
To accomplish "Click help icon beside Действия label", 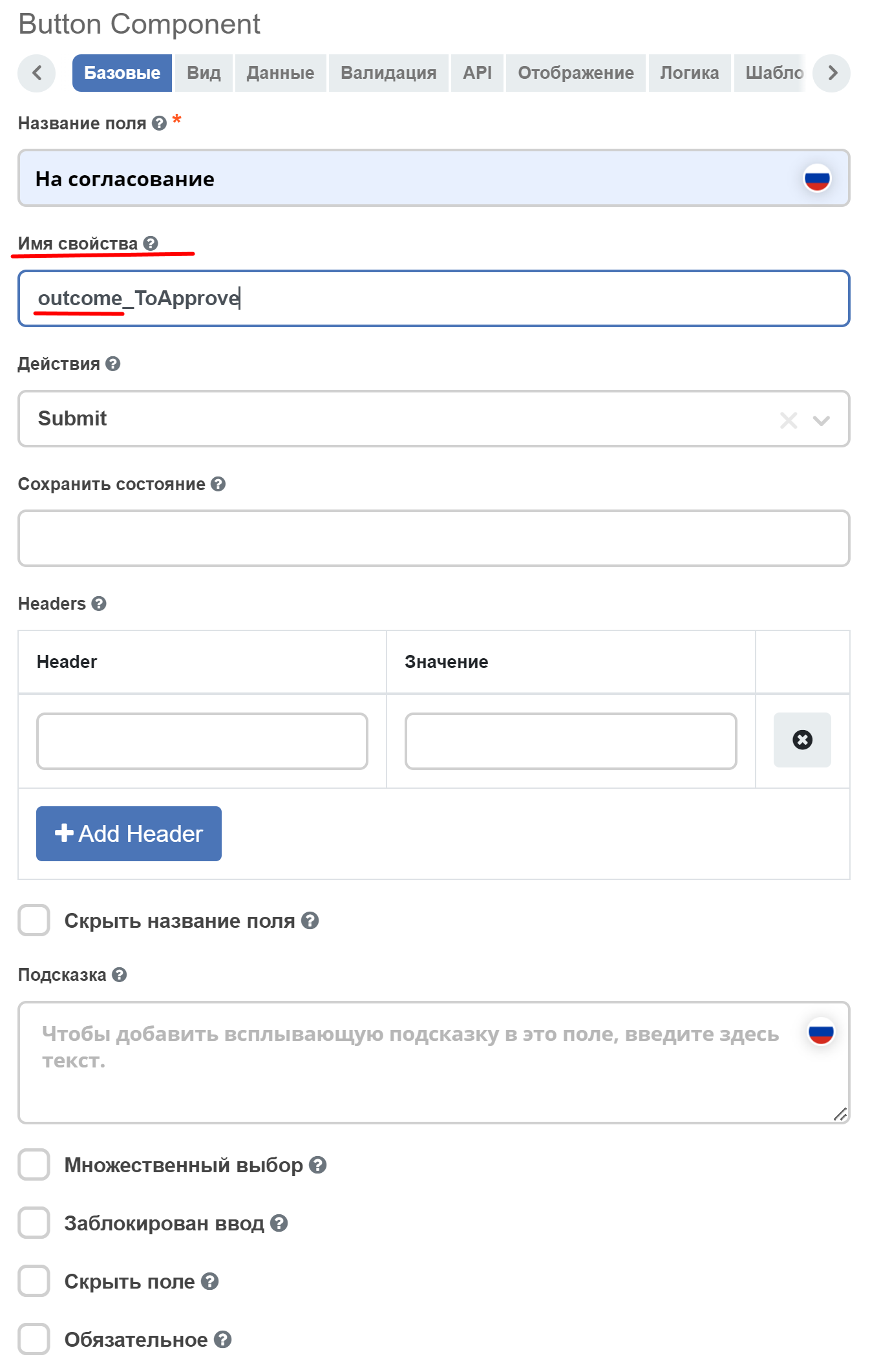I will coord(113,364).
